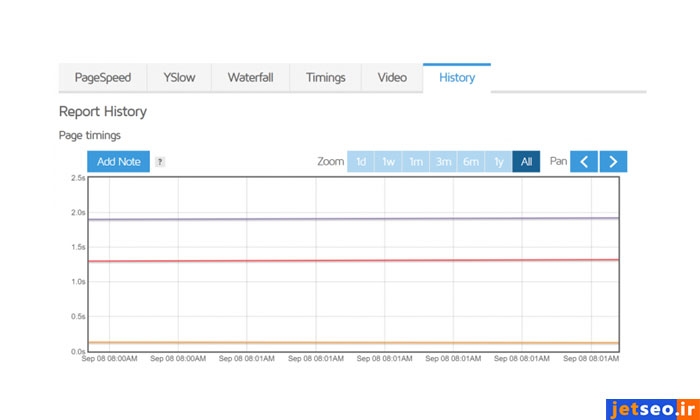This screenshot has height=420, width=700.
Task: Click the orange line near chart bottom
Action: click(x=350, y=343)
